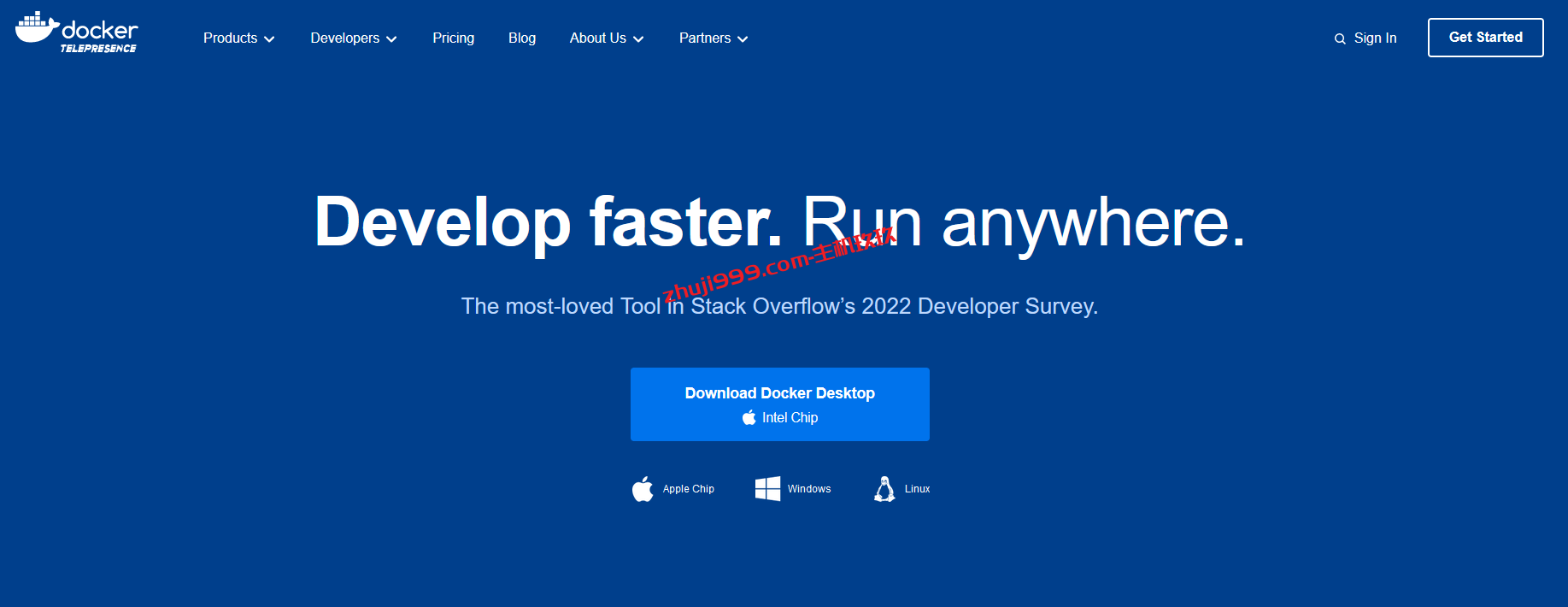The image size is (1568, 607).
Task: Open the About Us menu
Action: (x=607, y=38)
